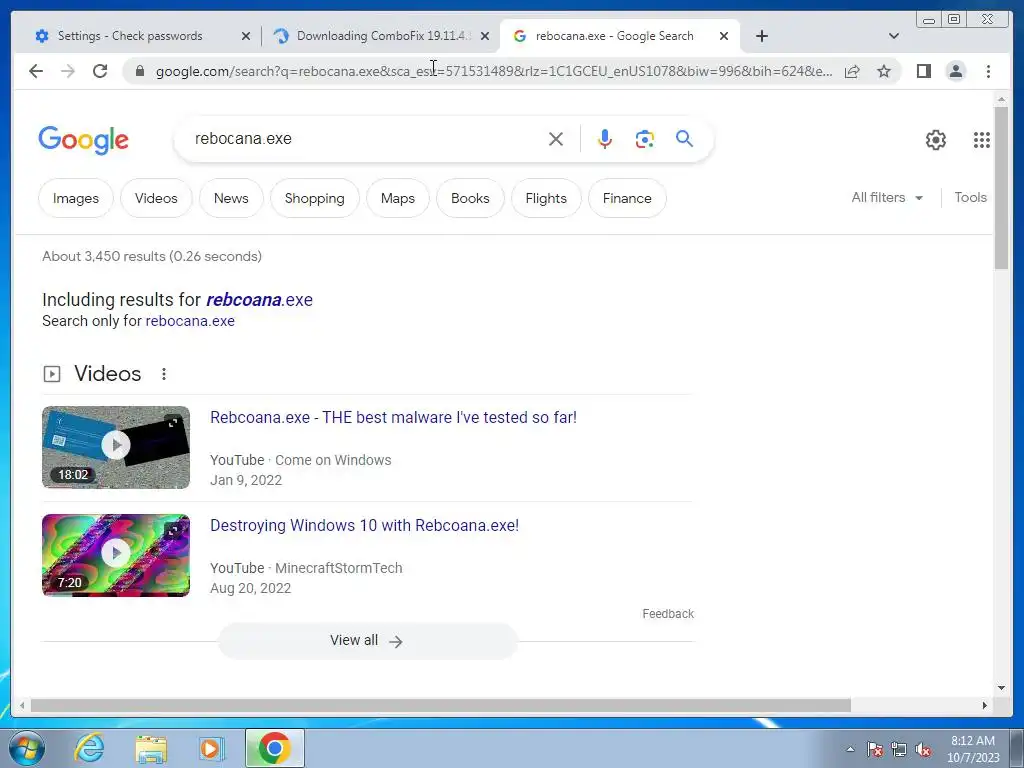The width and height of the screenshot is (1024, 768).
Task: Show hidden system tray icons
Action: pyautogui.click(x=850, y=749)
